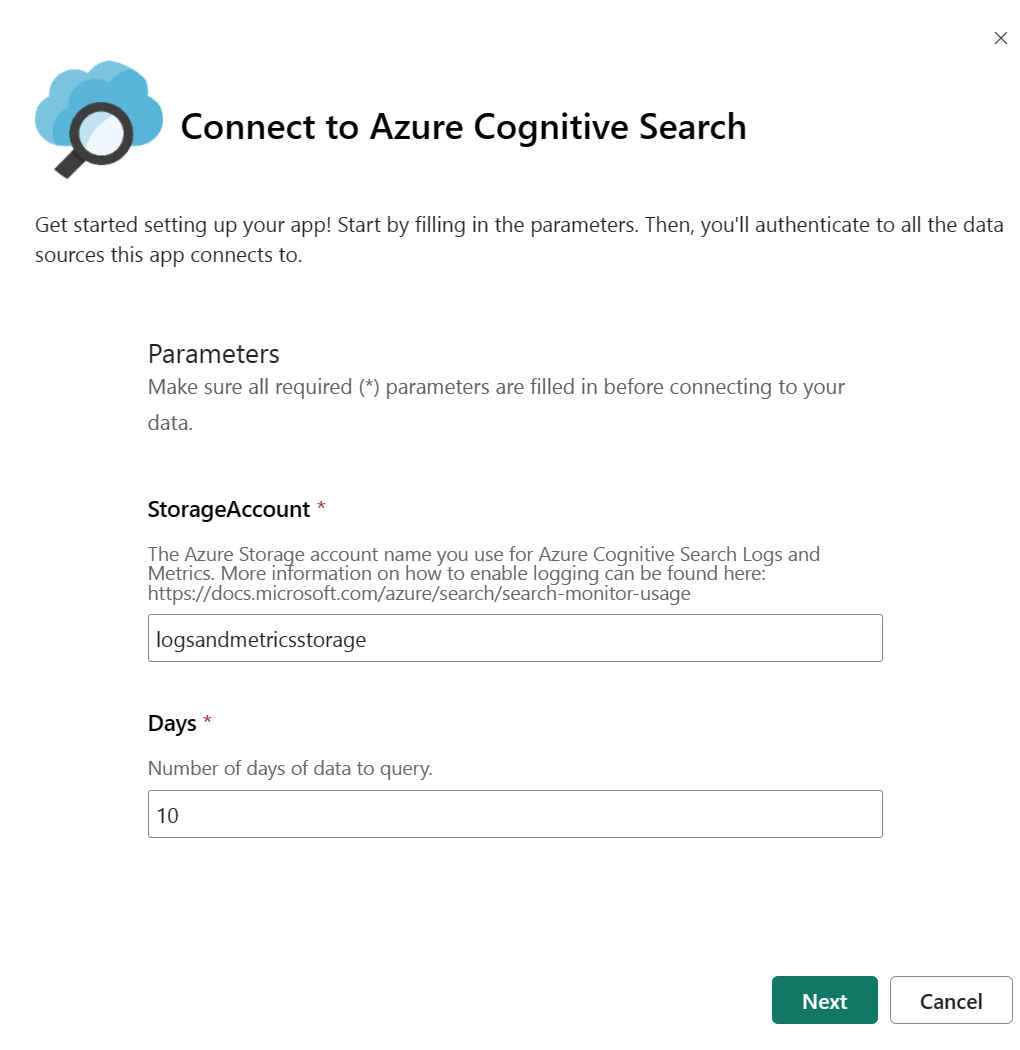This screenshot has width=1020, height=1050.
Task: Click the logsandmetricsstorage value text
Action: pos(261,639)
